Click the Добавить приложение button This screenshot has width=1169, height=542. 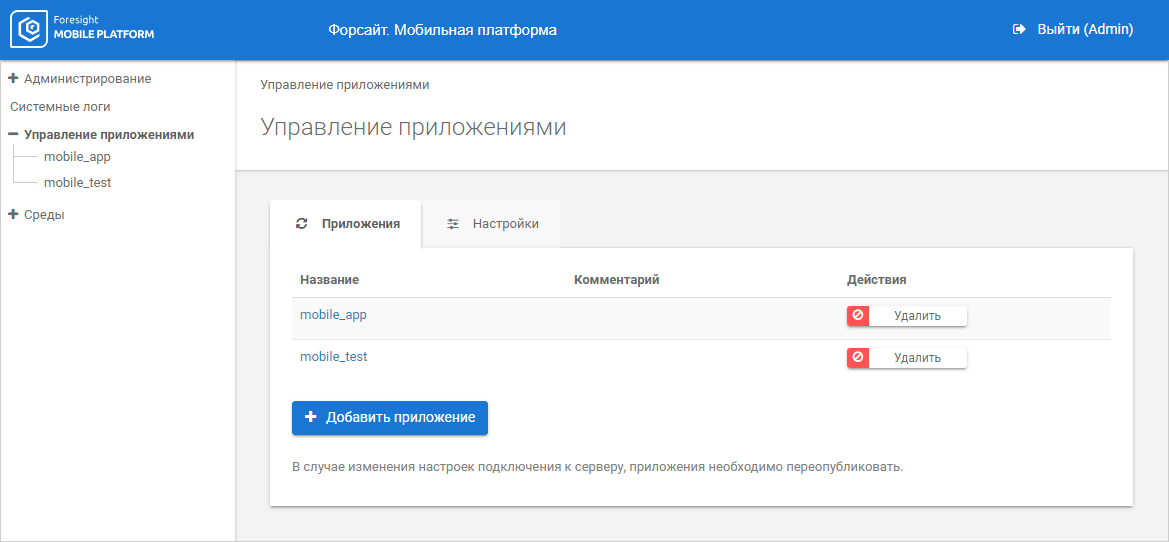tap(390, 417)
